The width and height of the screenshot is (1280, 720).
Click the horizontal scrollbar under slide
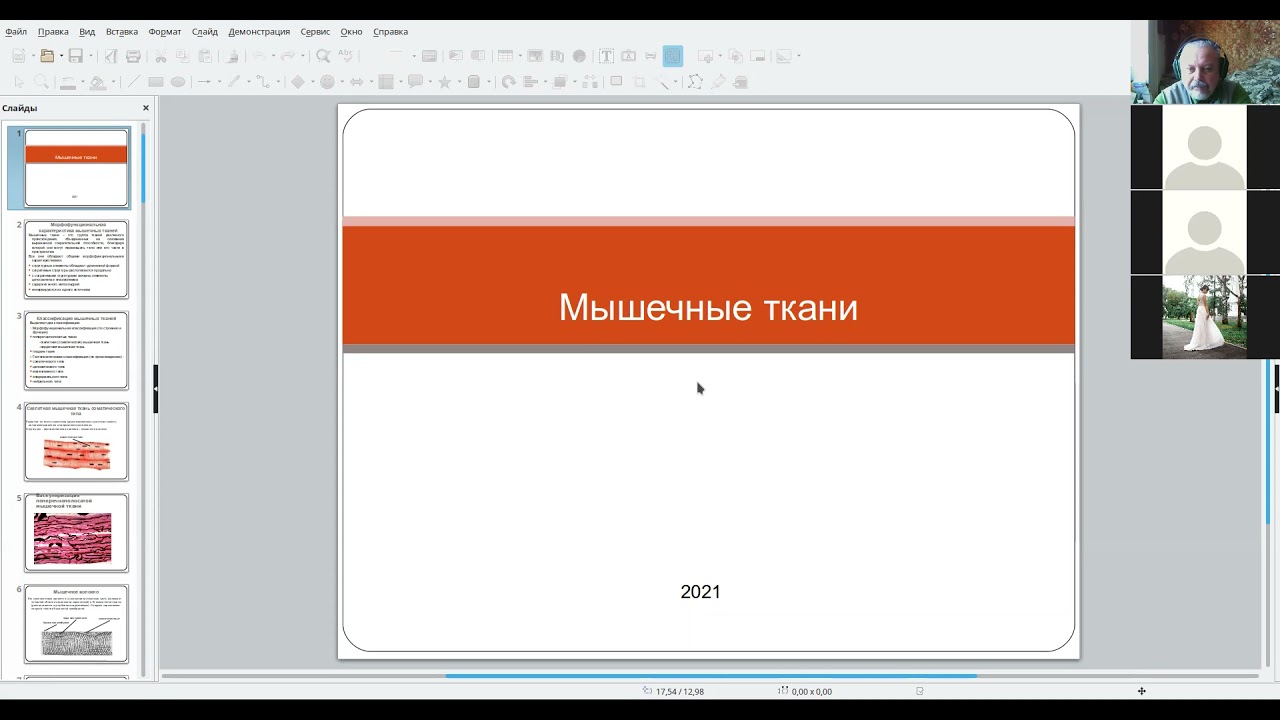710,675
